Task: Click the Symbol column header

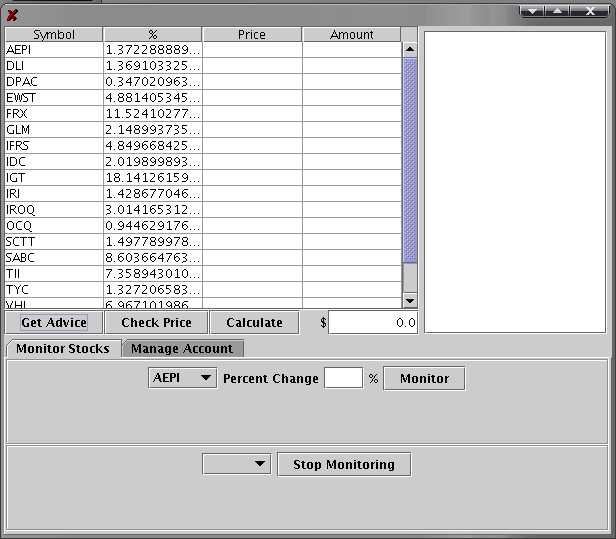Action: (x=53, y=35)
